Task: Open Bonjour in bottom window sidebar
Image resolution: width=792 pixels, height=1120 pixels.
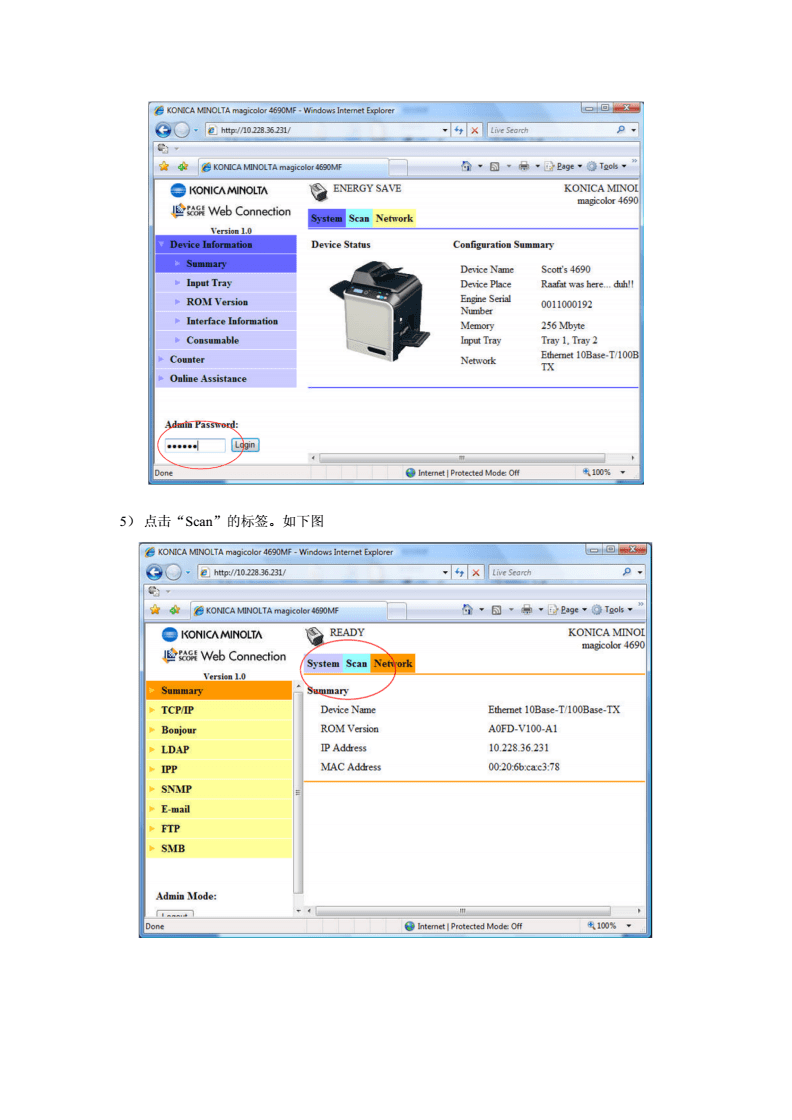Action: pos(219,730)
